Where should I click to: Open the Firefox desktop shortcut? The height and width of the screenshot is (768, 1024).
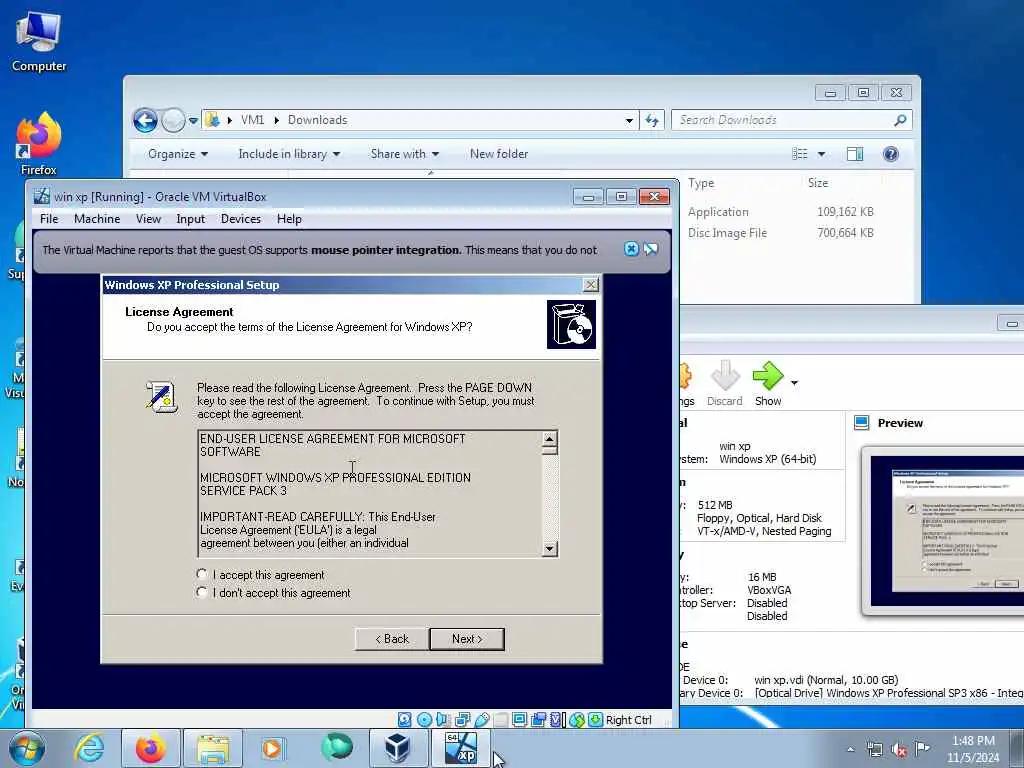pyautogui.click(x=39, y=144)
